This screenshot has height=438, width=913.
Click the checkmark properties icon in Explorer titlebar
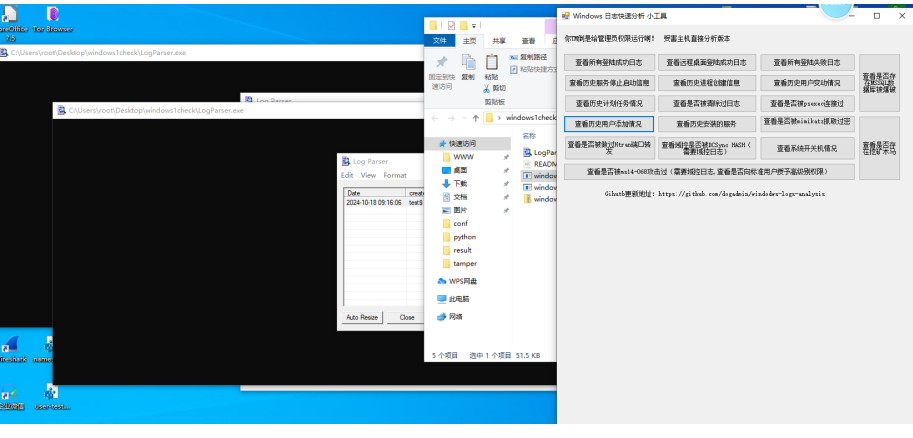coord(451,25)
